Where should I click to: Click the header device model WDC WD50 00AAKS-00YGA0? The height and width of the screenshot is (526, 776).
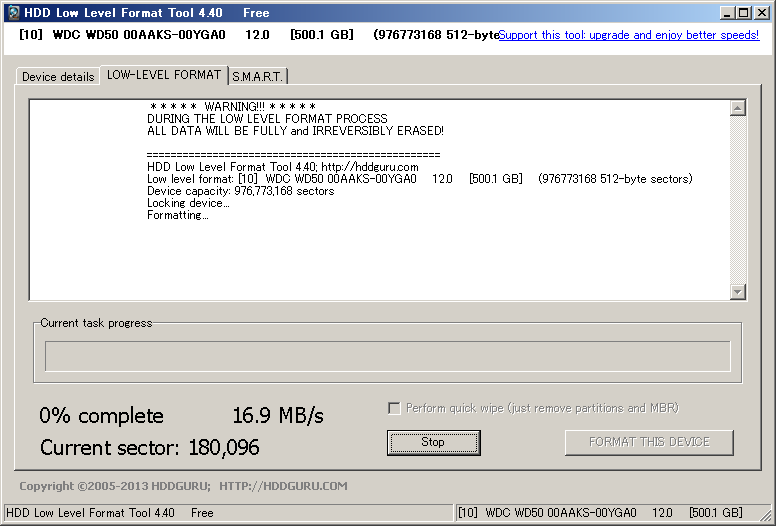click(139, 35)
